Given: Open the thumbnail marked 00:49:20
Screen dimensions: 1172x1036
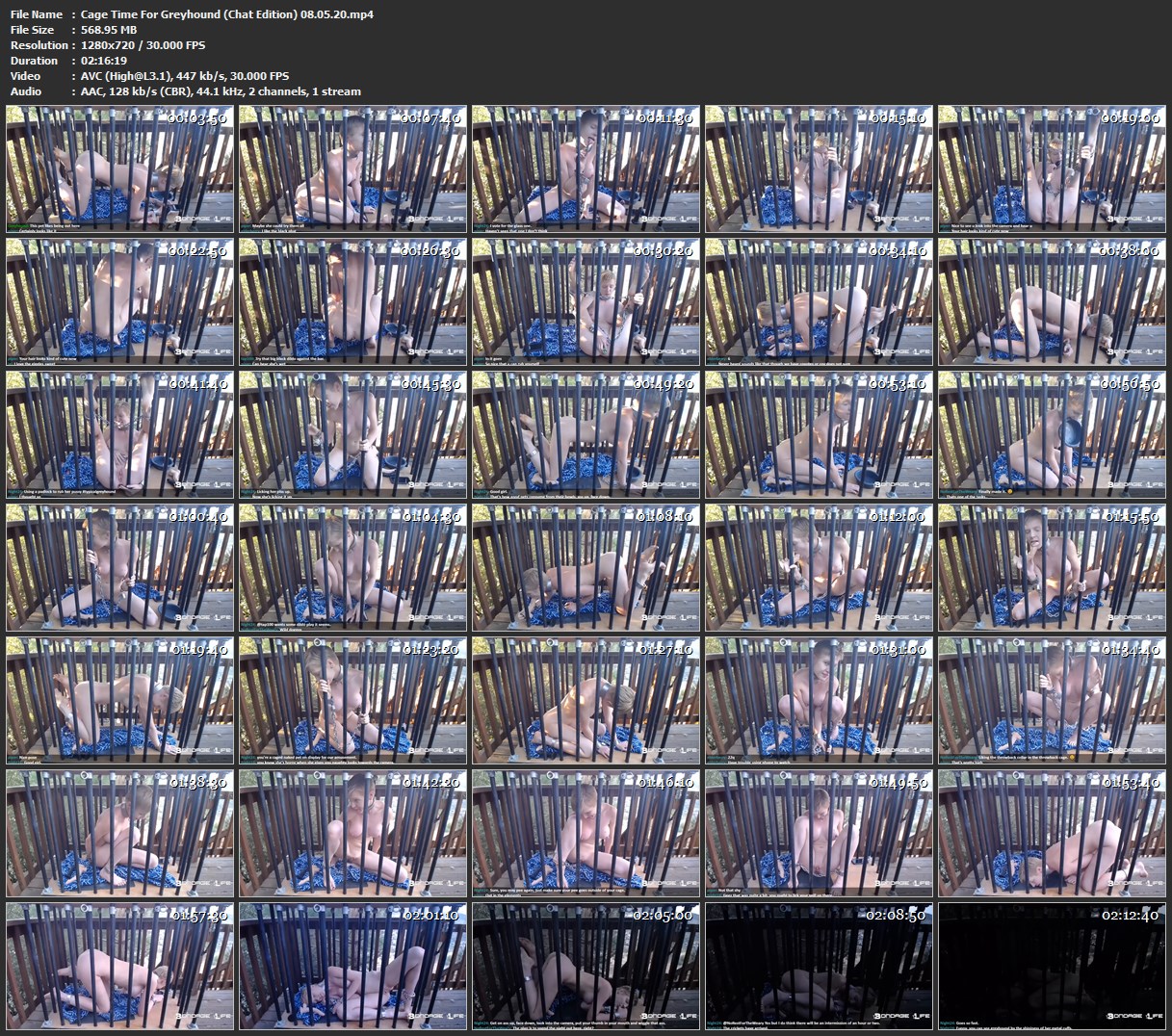Looking at the screenshot, I should click(x=586, y=434).
